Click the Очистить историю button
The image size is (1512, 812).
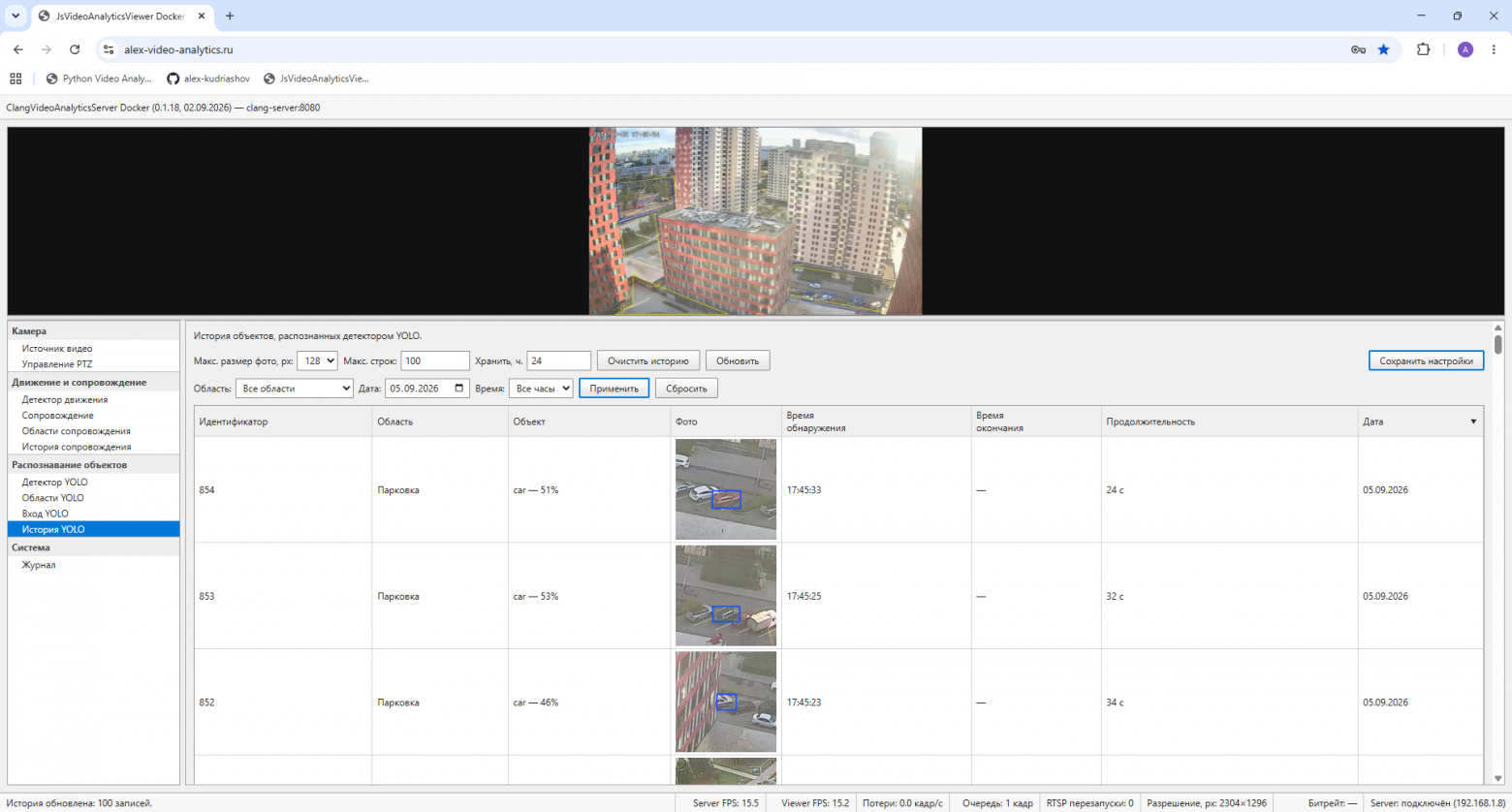[647, 360]
